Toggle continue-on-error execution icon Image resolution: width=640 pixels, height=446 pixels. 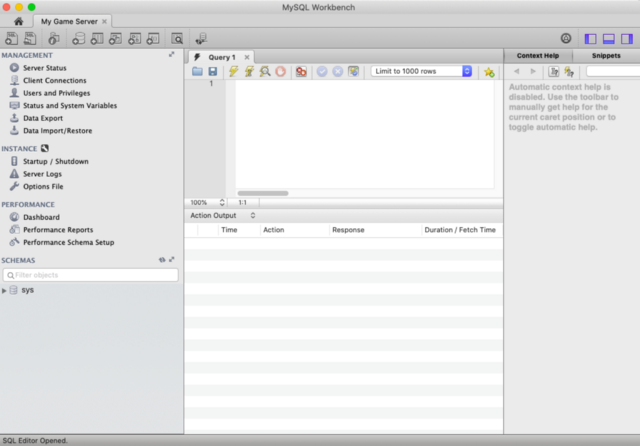(301, 71)
